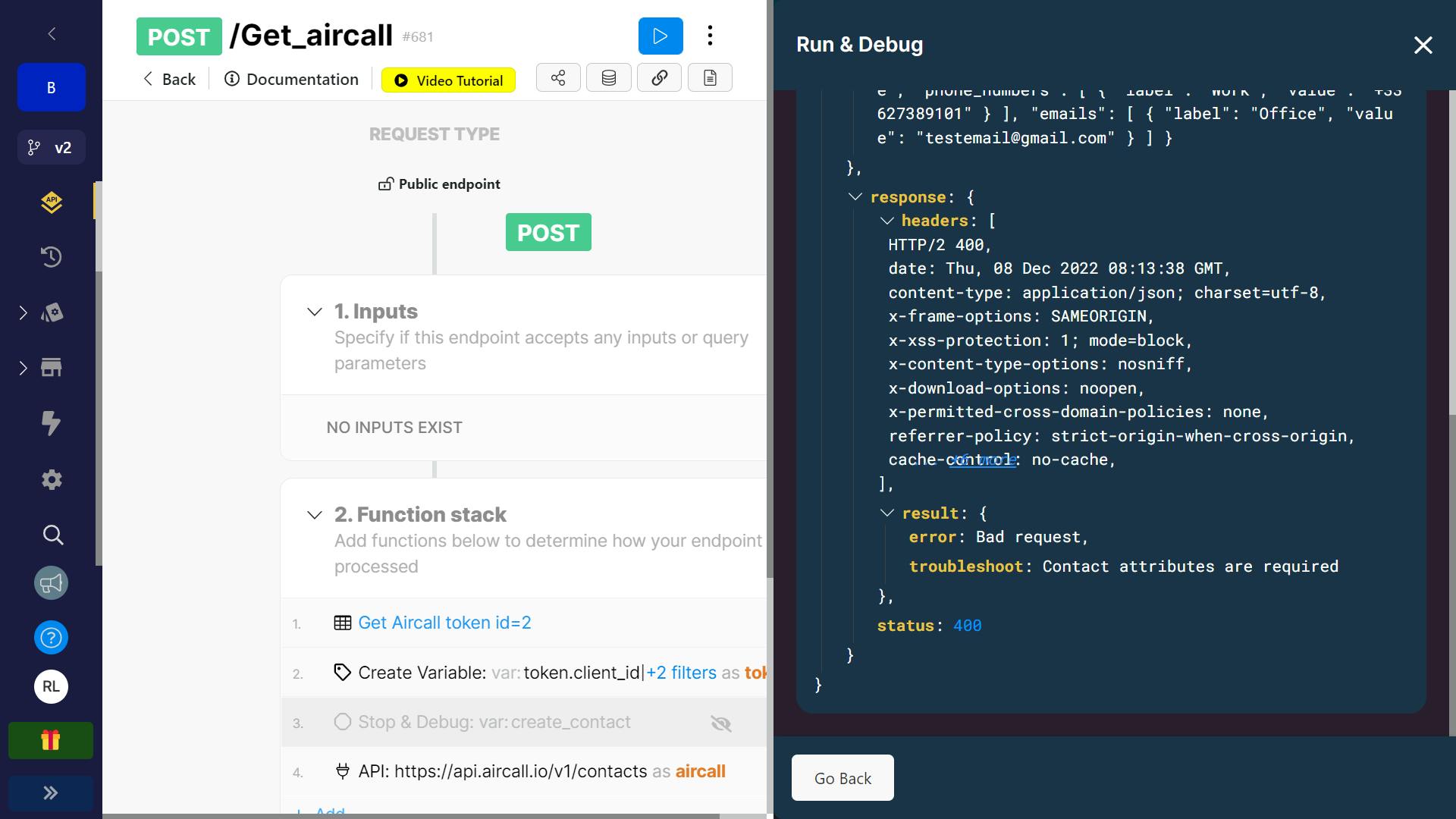The height and width of the screenshot is (819, 1456).
Task: Open request history in sidebar
Action: tap(51, 257)
